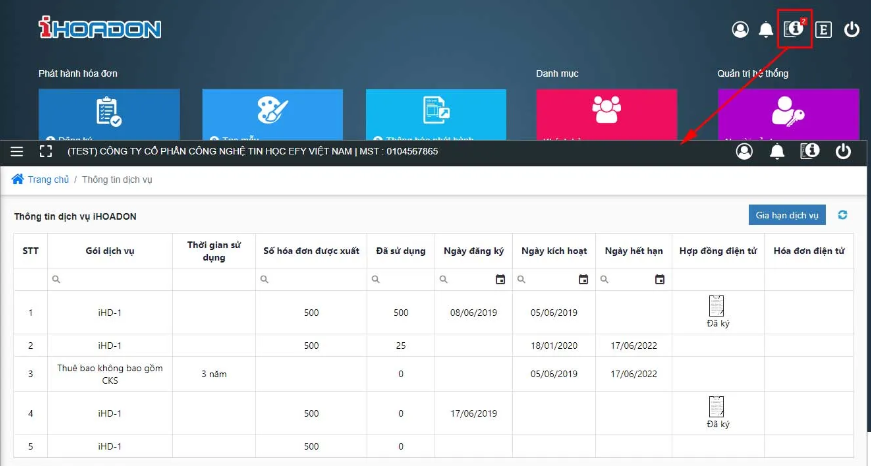Click Thông tin dịch vụ iHOADON heading
The height and width of the screenshot is (466, 871).
[75, 217]
